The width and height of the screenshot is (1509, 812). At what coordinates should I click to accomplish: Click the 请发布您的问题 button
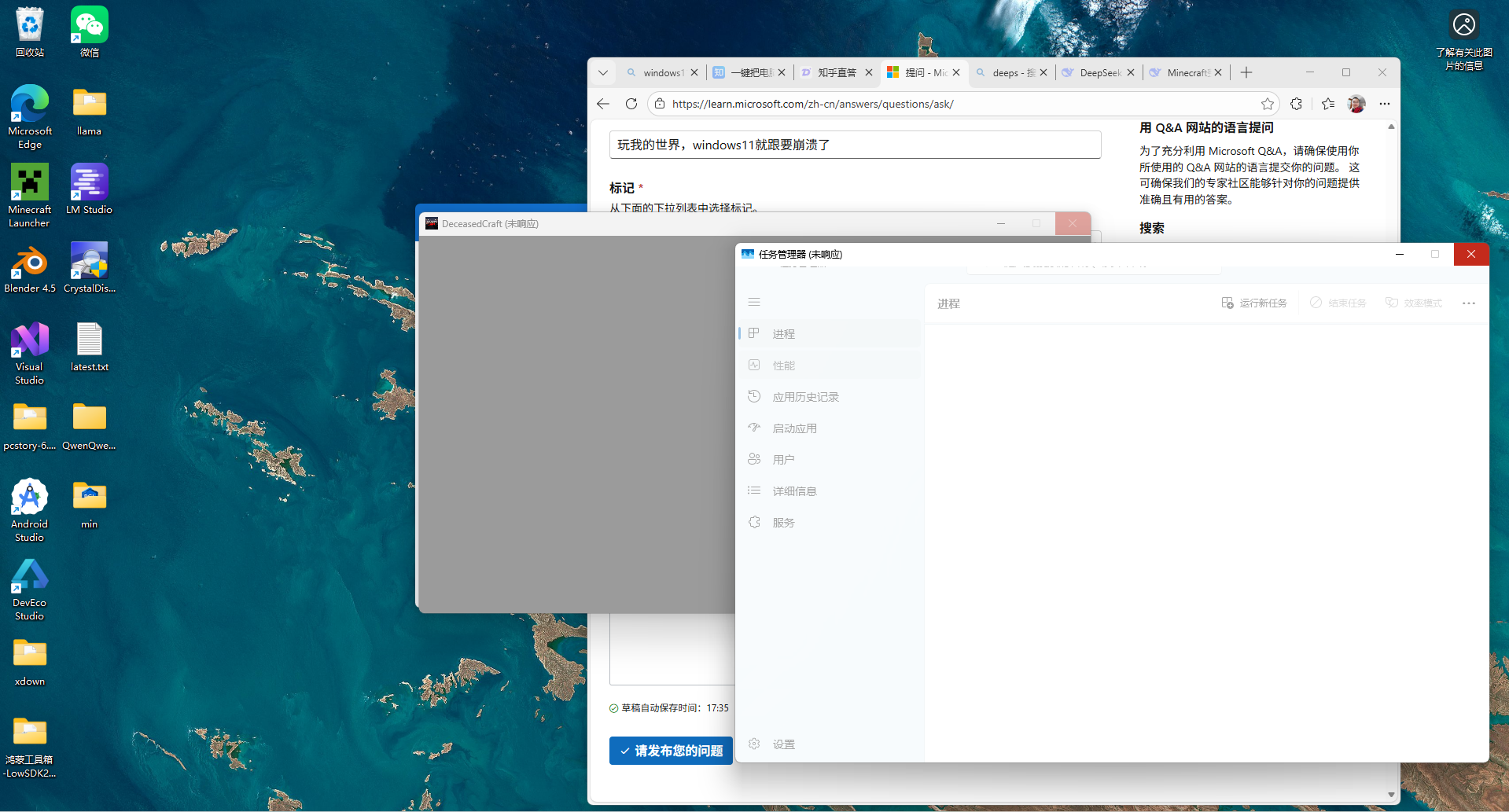(x=670, y=751)
